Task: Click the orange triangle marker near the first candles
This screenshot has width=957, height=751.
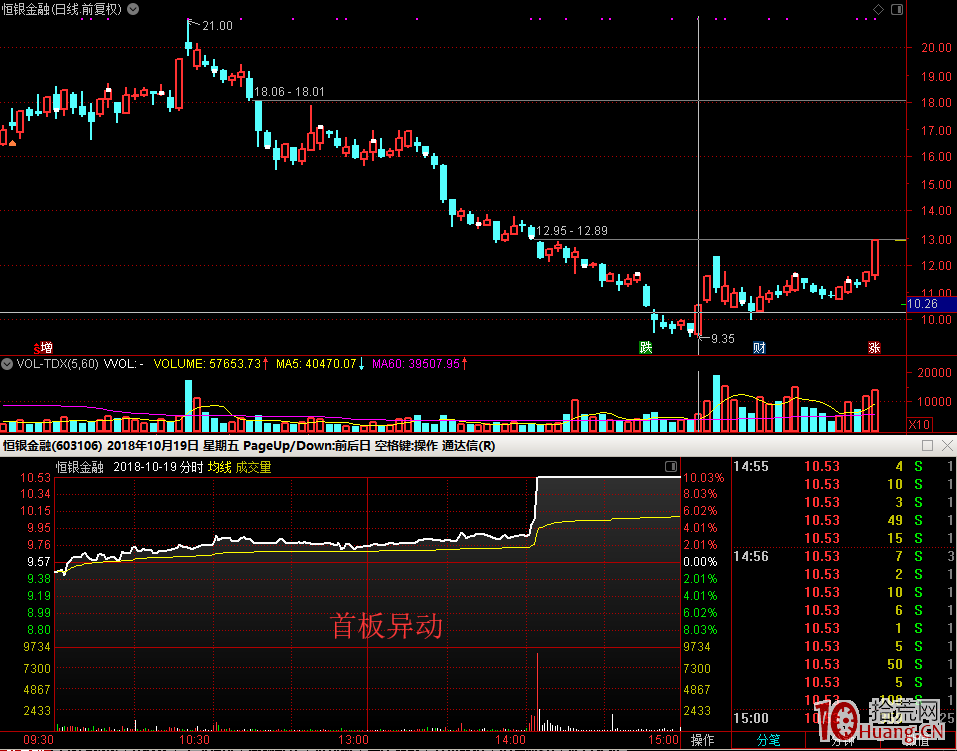Action: (12, 143)
